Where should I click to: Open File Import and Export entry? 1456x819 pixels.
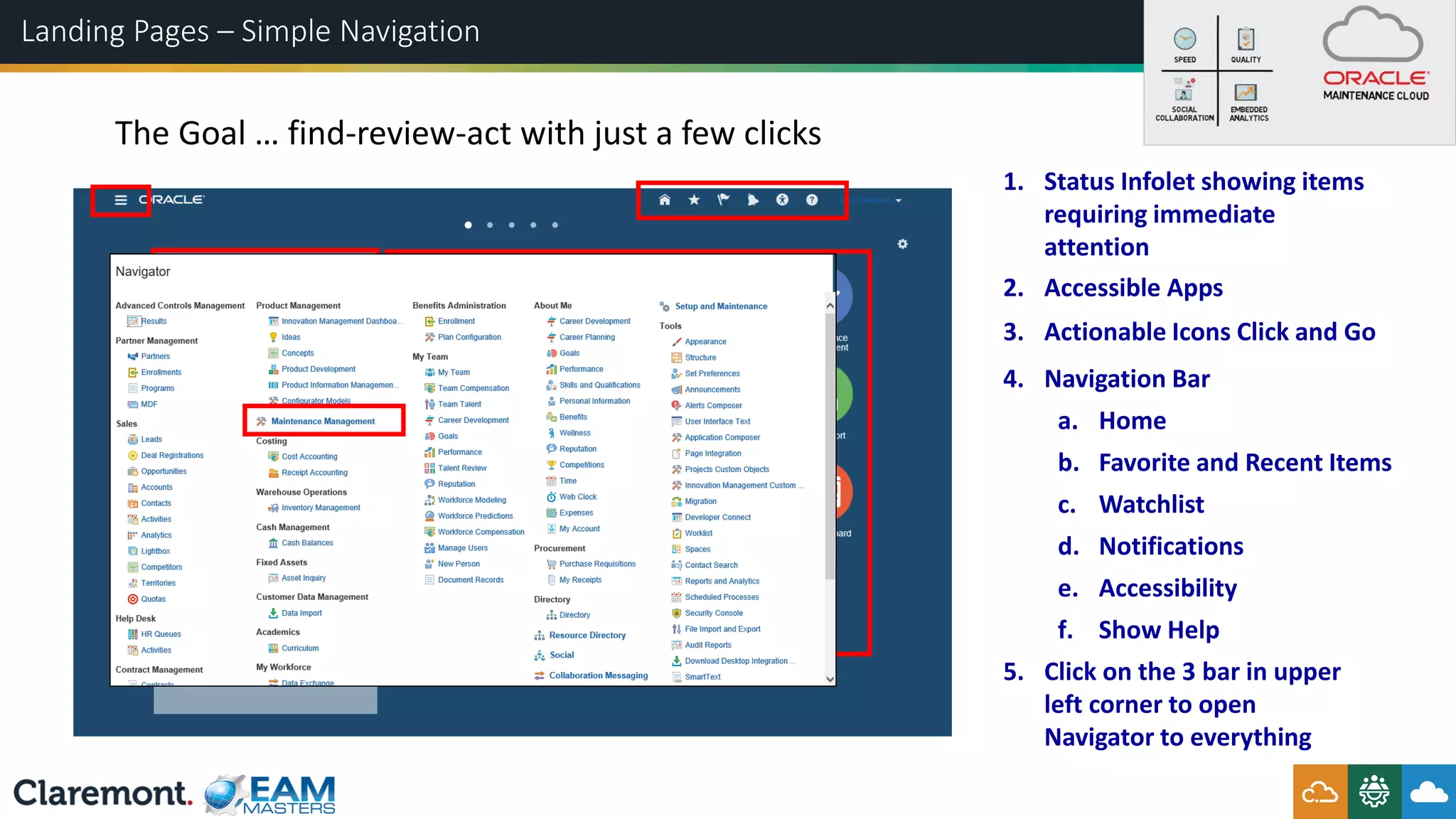[x=722, y=629]
